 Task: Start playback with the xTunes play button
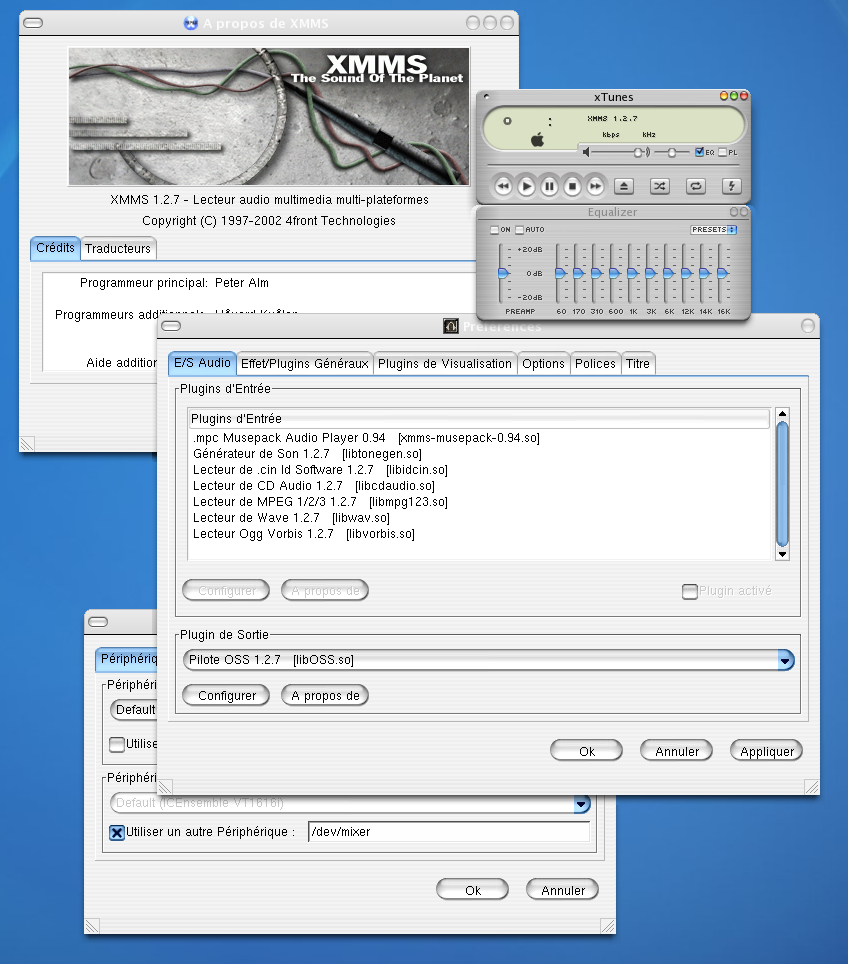coord(526,186)
